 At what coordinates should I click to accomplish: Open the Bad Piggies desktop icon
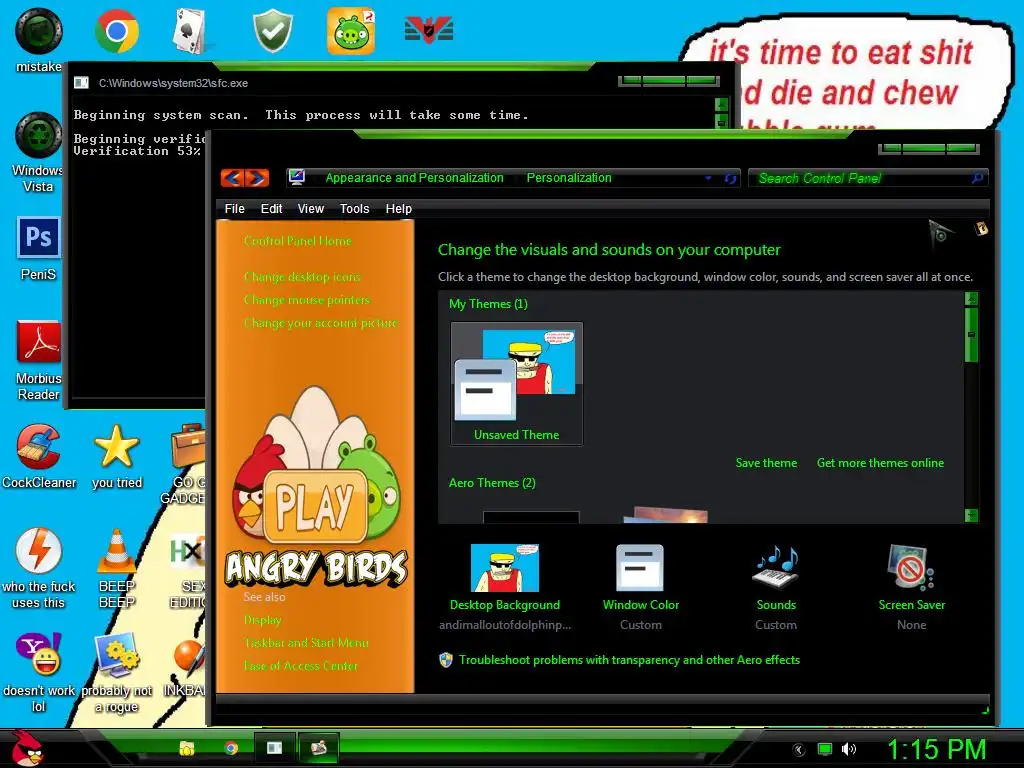[351, 31]
